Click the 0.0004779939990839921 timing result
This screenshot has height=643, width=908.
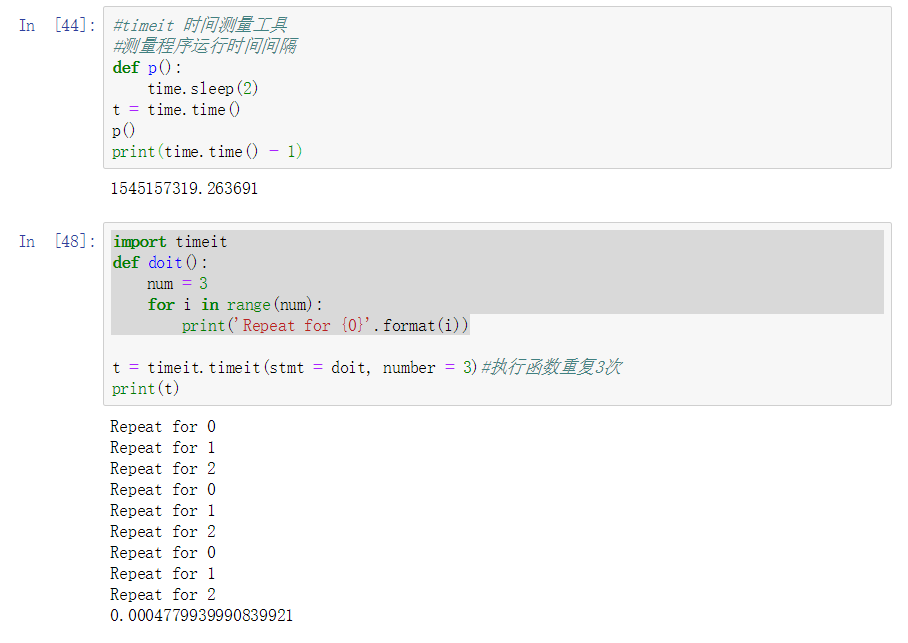click(202, 616)
